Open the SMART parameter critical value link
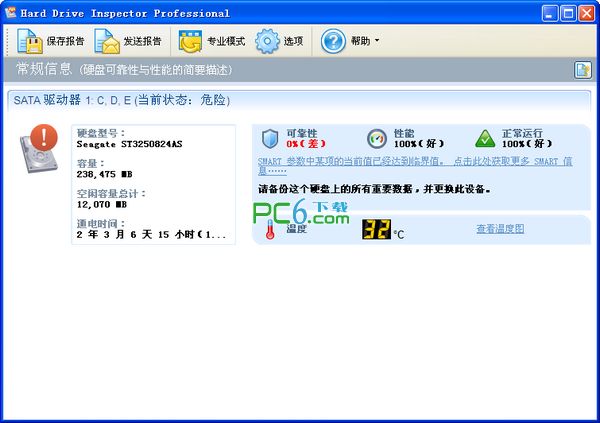 [415, 166]
